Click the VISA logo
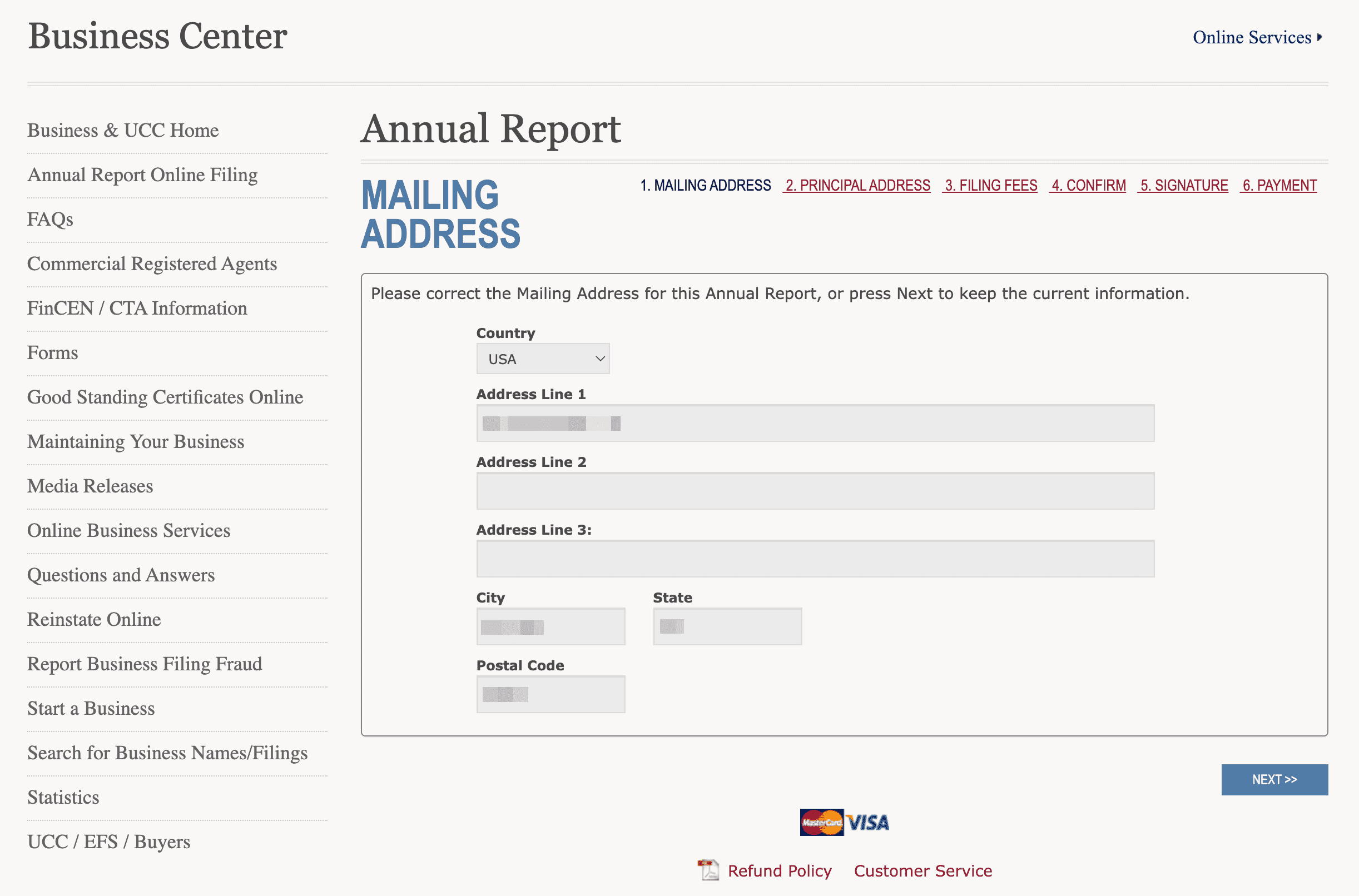 point(867,823)
